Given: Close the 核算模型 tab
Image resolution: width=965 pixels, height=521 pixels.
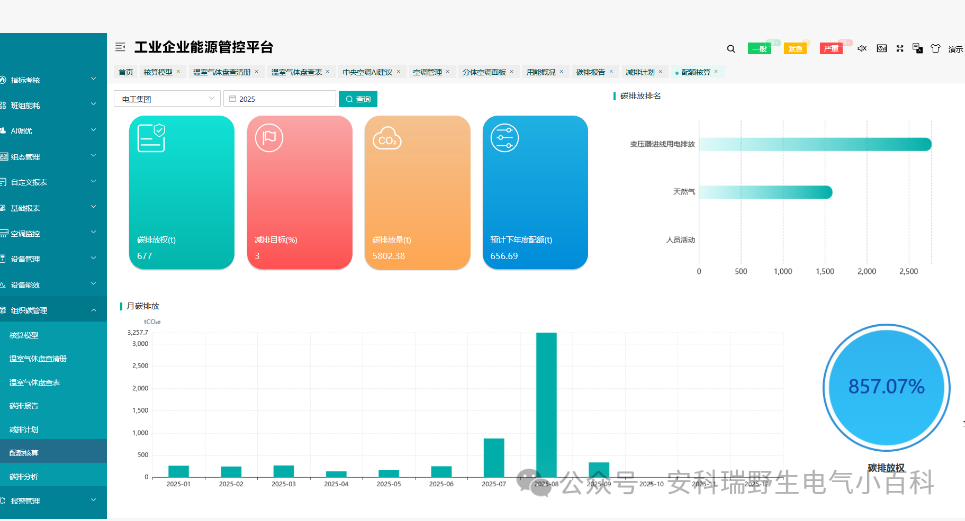Looking at the screenshot, I should click(x=178, y=71).
